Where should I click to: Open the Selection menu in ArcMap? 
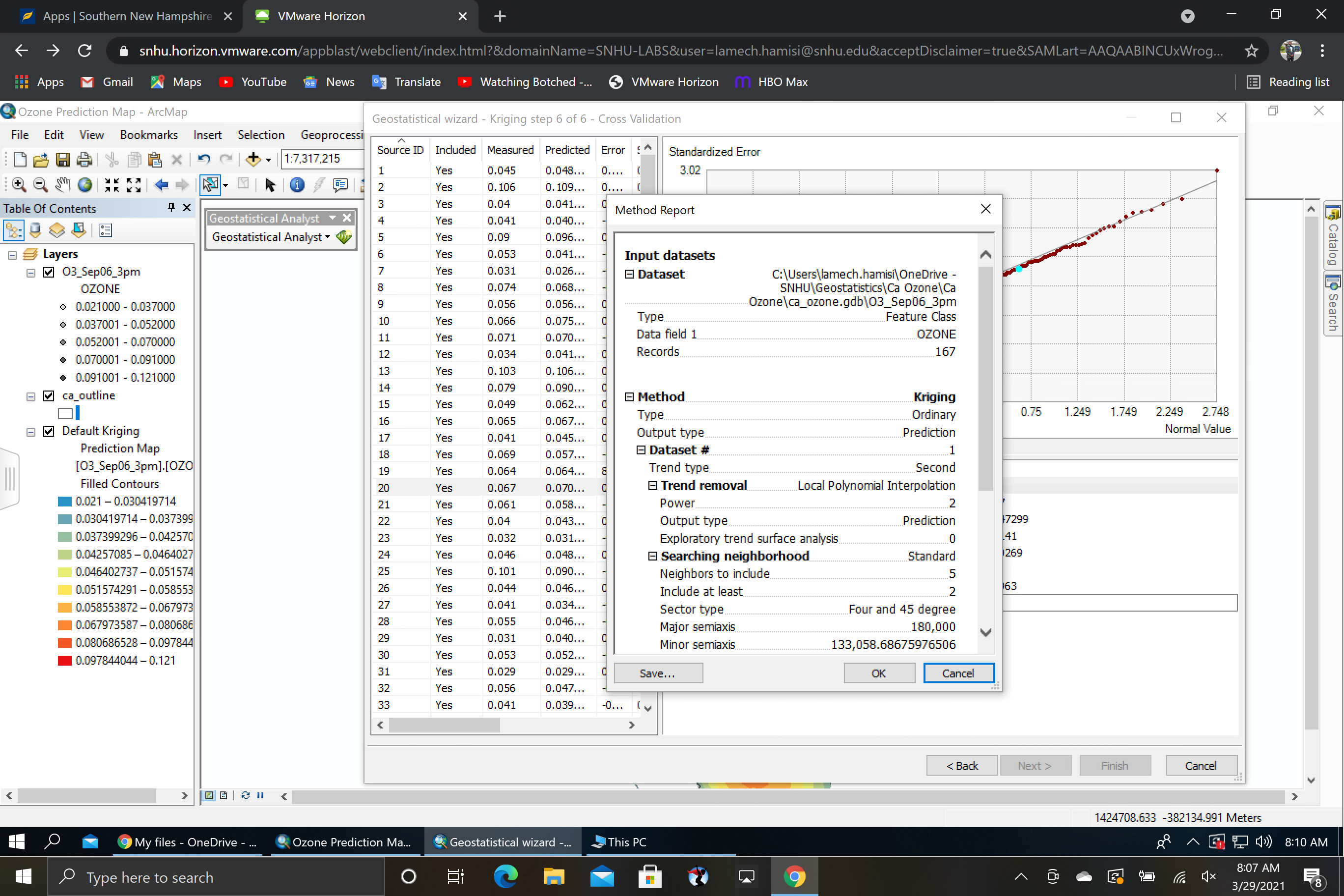(260, 135)
